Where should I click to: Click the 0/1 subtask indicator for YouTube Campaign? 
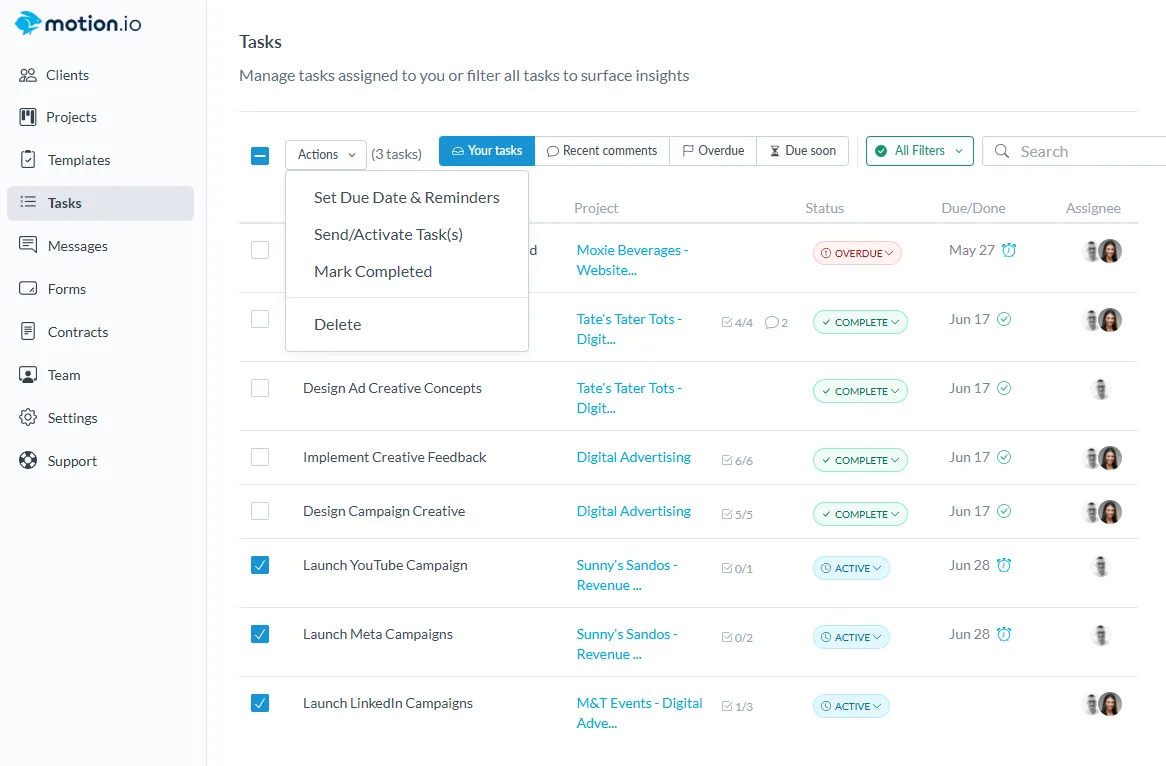(737, 568)
